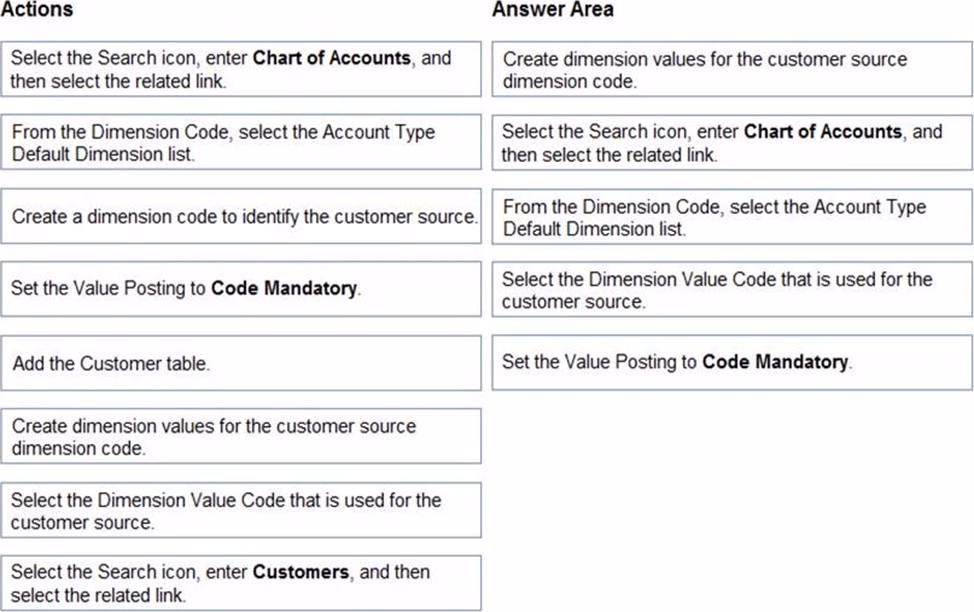This screenshot has height=612, width=974.
Task: Select 'Chart of Accounts' search action in Actions list
Action: (x=241, y=69)
